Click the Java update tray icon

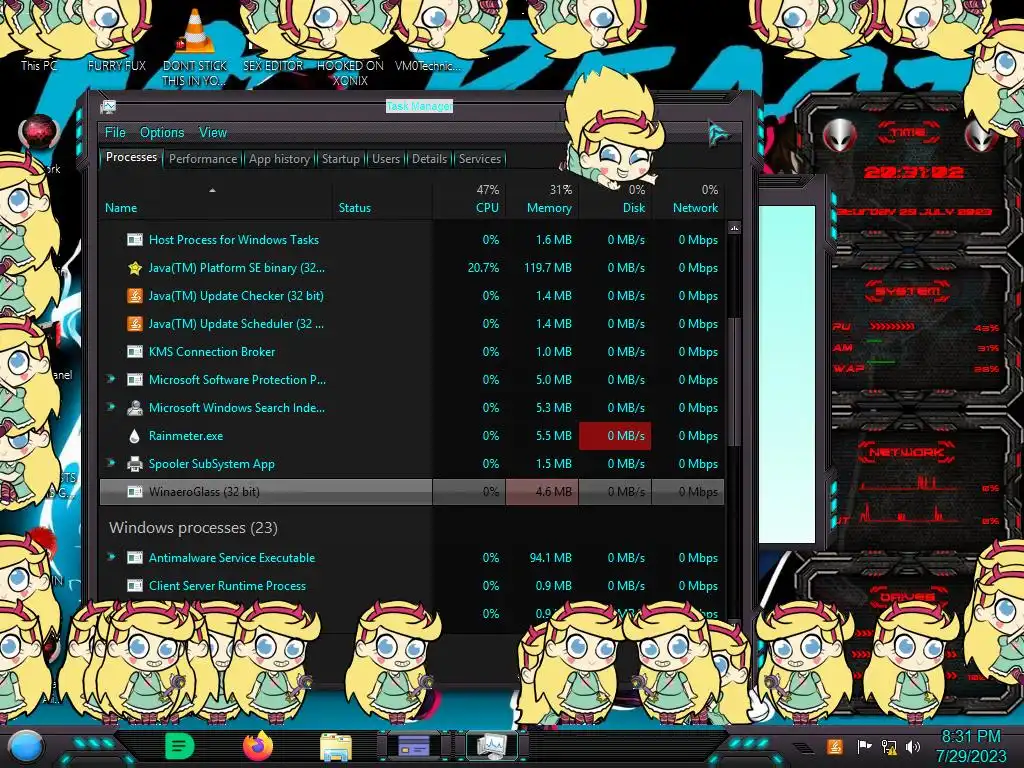835,746
